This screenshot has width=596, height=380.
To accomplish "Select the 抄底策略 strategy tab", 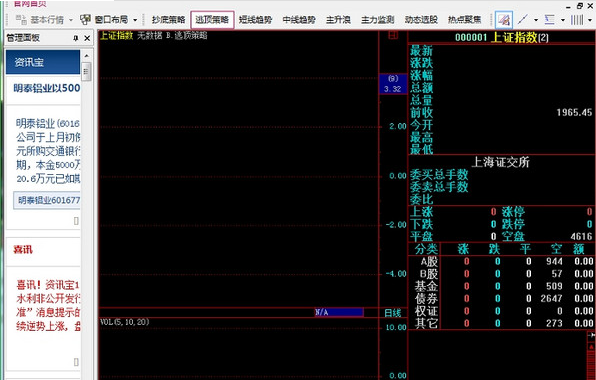I will (x=168, y=19).
